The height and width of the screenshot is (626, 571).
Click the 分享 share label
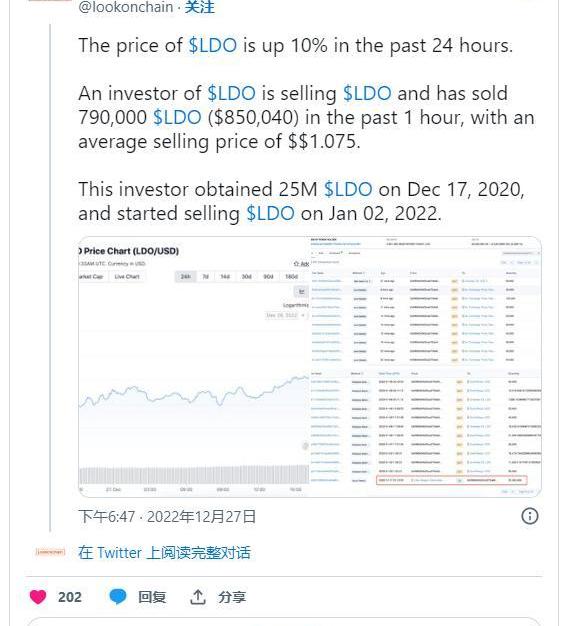pyautogui.click(x=232, y=597)
